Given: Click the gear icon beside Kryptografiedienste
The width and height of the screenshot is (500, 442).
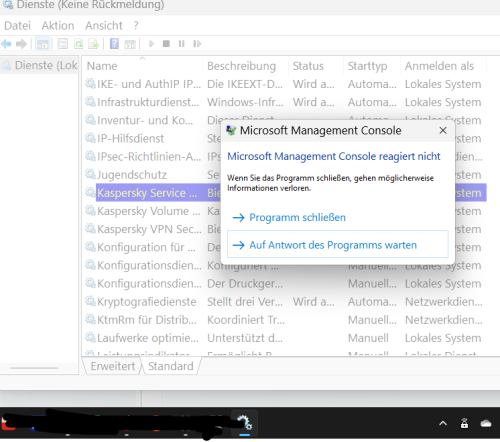Looking at the screenshot, I should [90, 301].
